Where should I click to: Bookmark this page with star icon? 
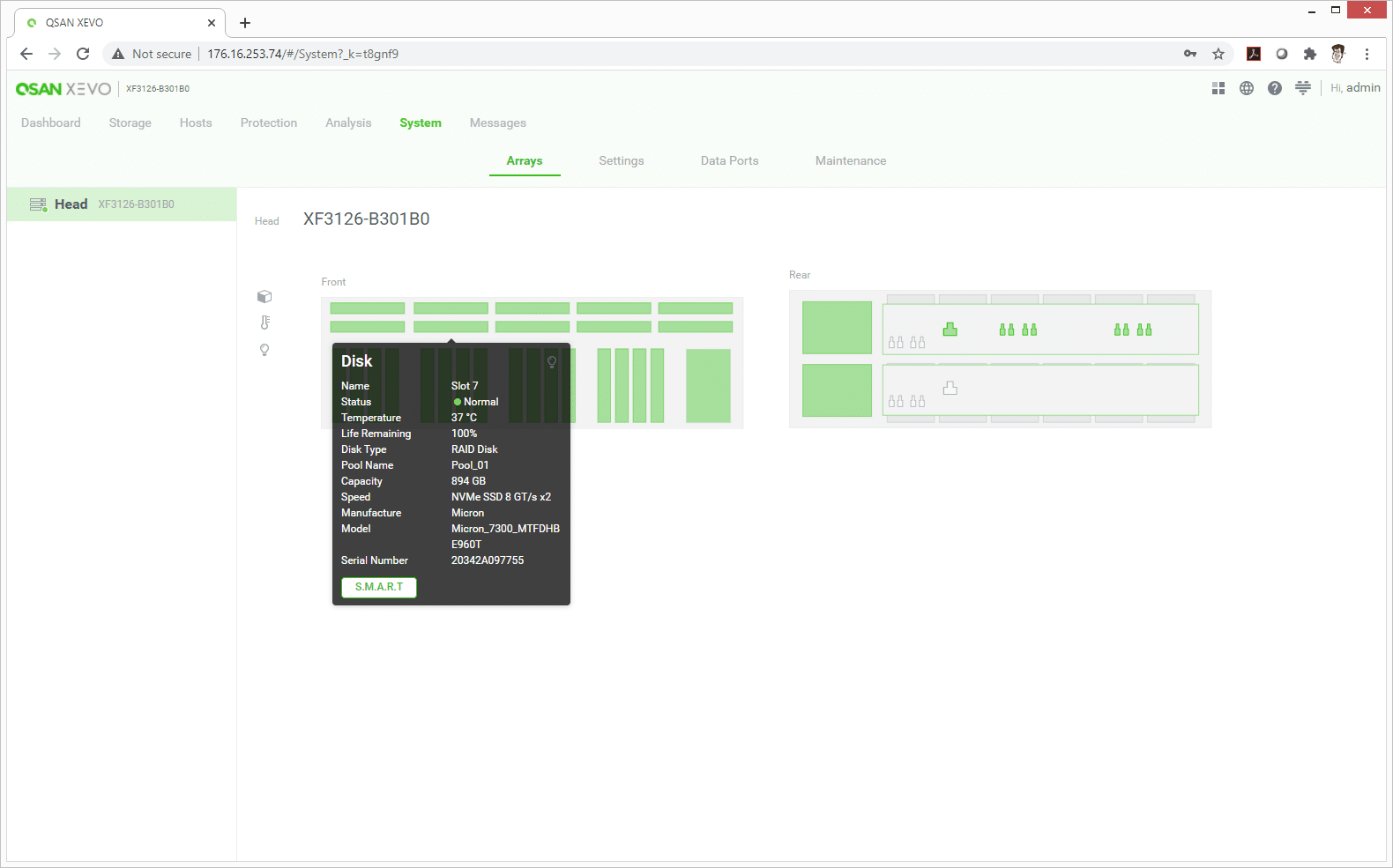coord(1218,54)
